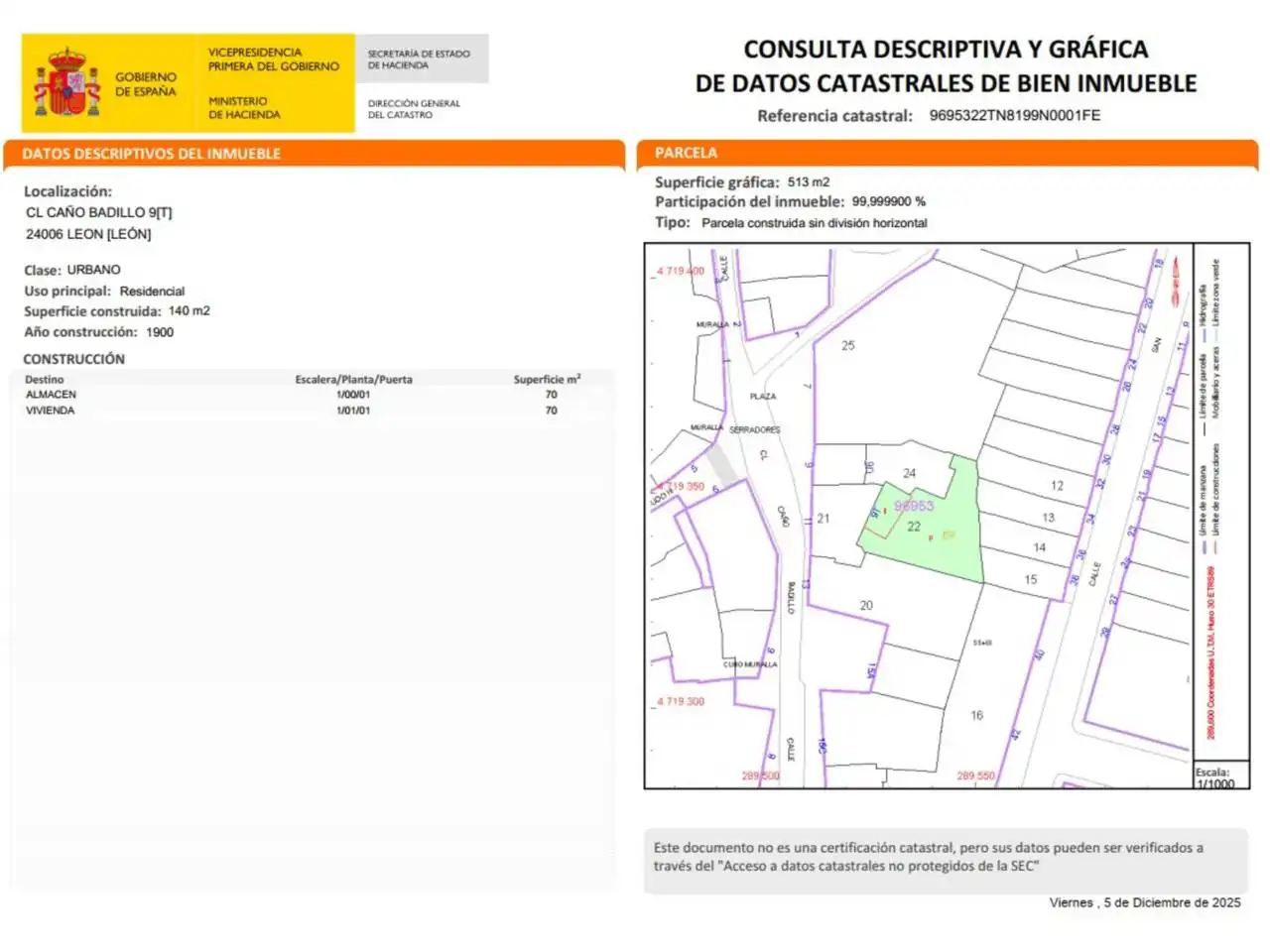Click the 'ALMACEN' row destination cell
The image size is (1270, 952).
coord(51,395)
